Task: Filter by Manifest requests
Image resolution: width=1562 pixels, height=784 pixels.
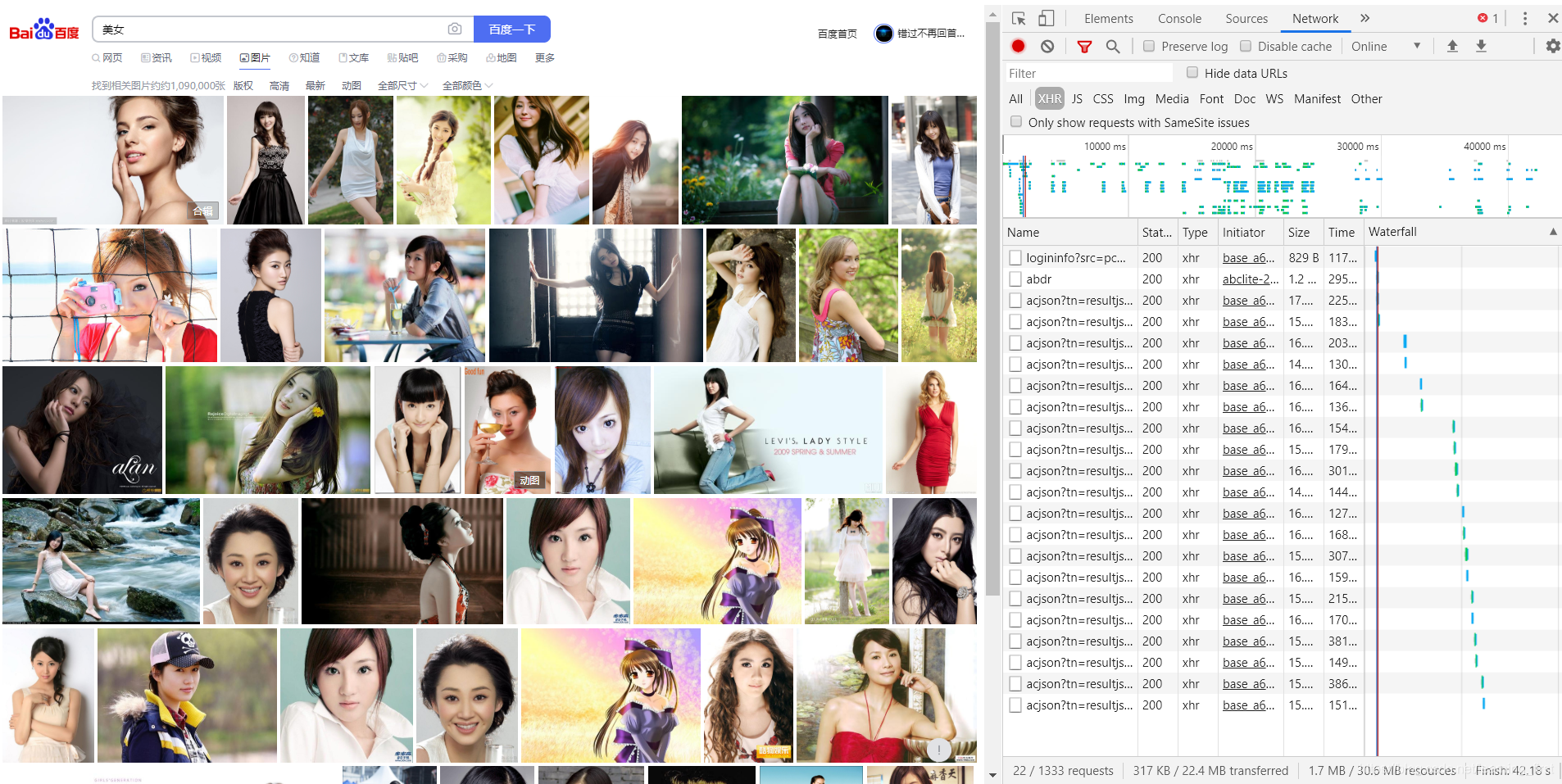Action: 1317,98
